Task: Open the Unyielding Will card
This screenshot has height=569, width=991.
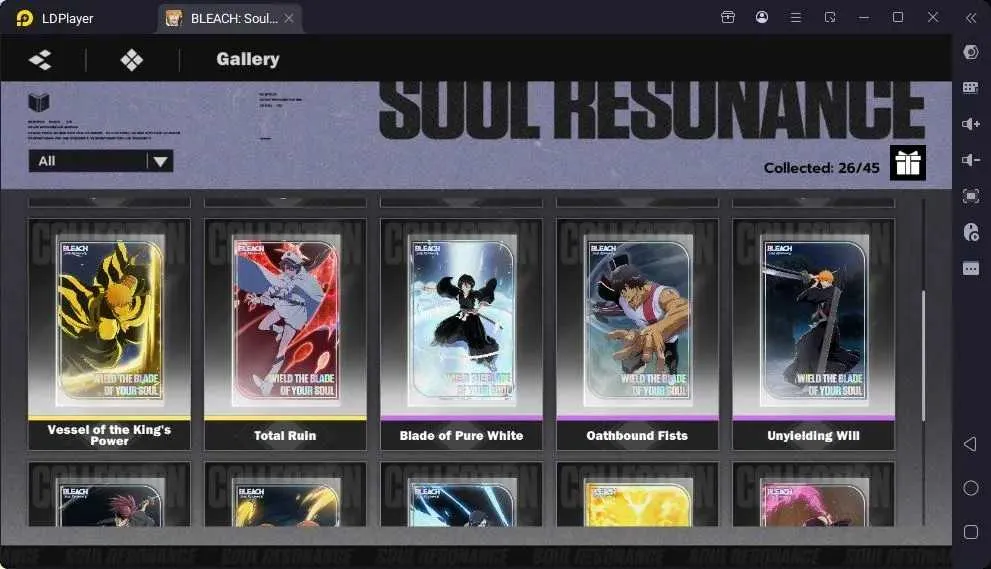Action: click(813, 334)
